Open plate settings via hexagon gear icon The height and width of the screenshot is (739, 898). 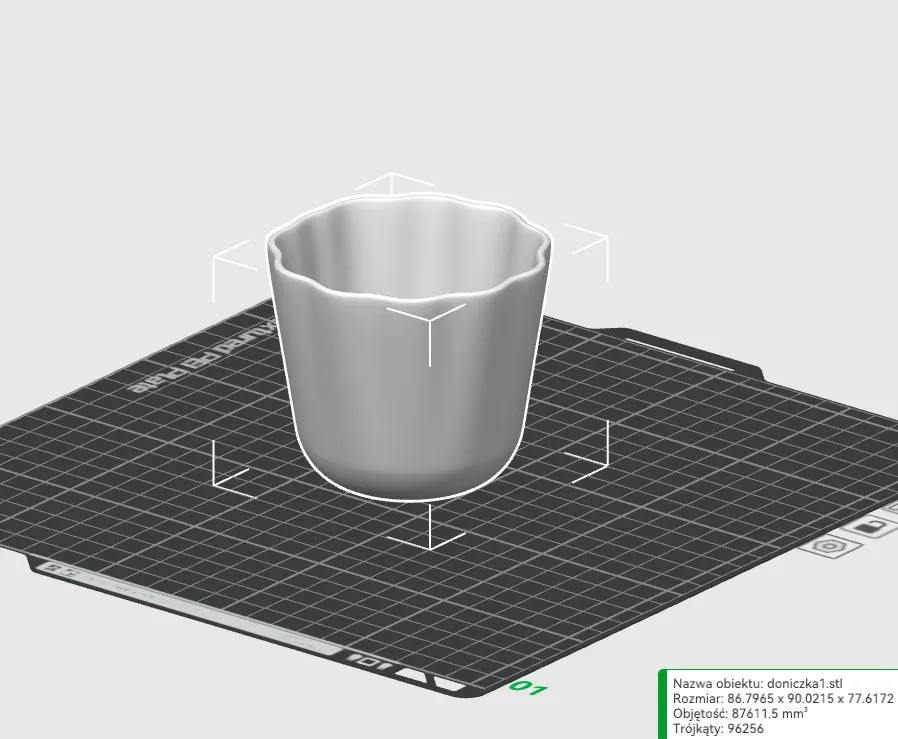click(x=829, y=547)
